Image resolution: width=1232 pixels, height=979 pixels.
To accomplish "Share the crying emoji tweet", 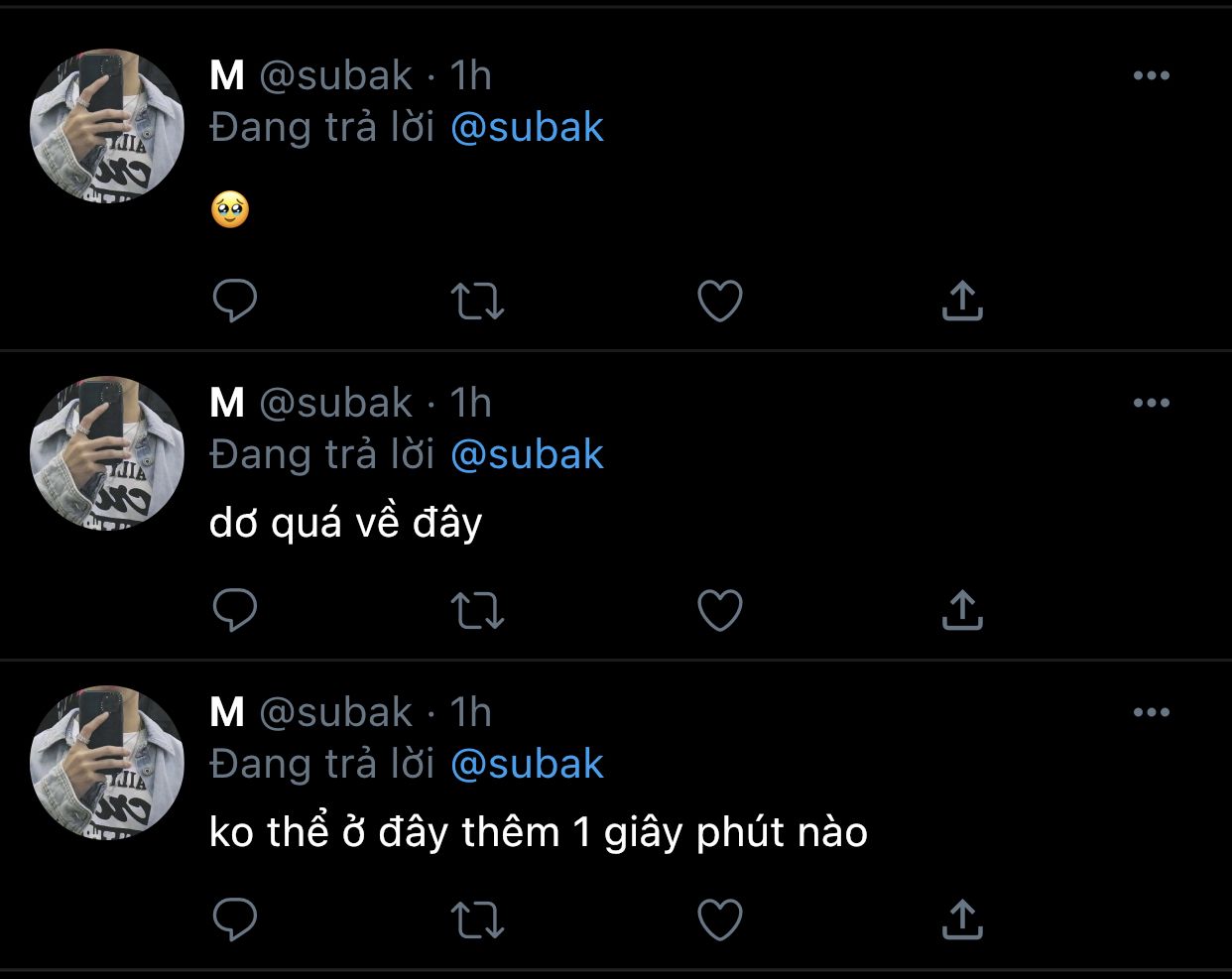I will point(962,301).
